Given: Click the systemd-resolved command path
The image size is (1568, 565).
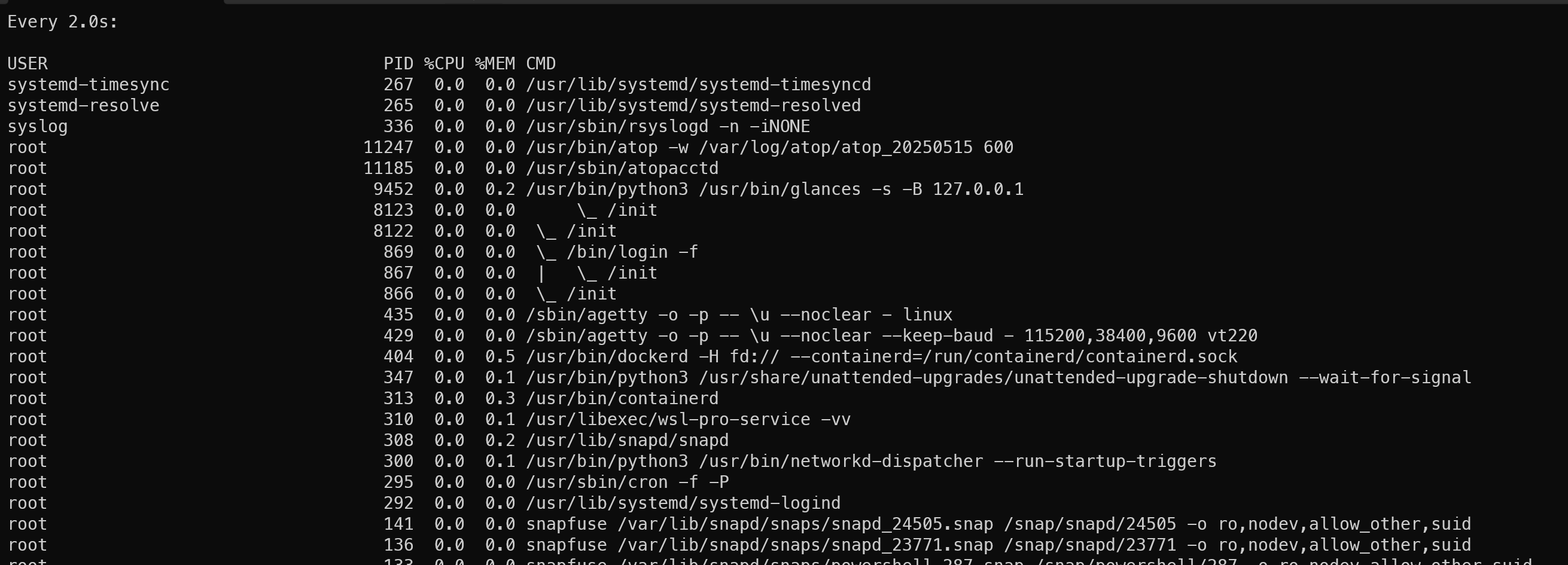Looking at the screenshot, I should click(x=693, y=106).
